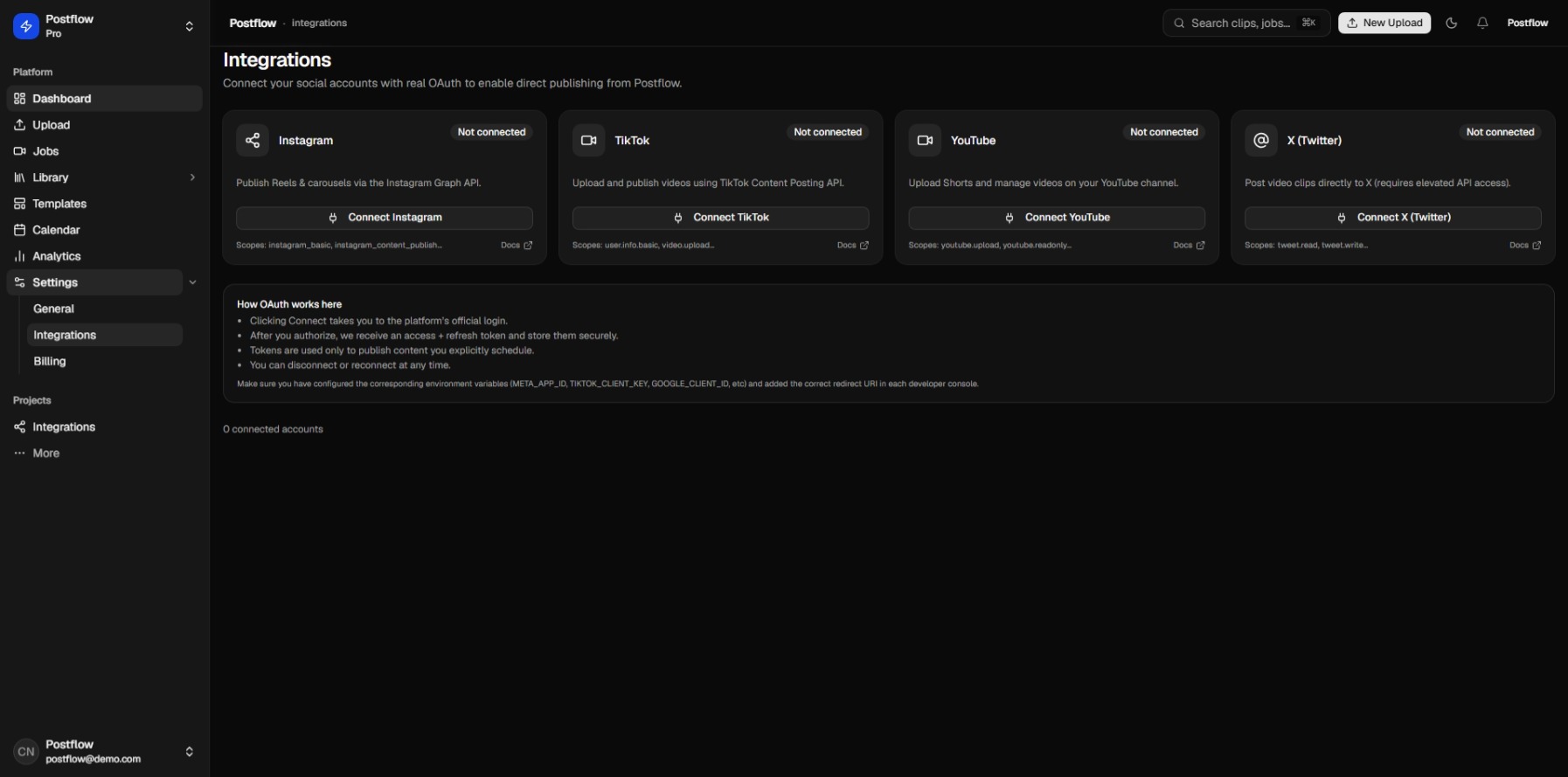1568x777 pixels.
Task: Open Settings in sidebar
Action: pos(94,282)
